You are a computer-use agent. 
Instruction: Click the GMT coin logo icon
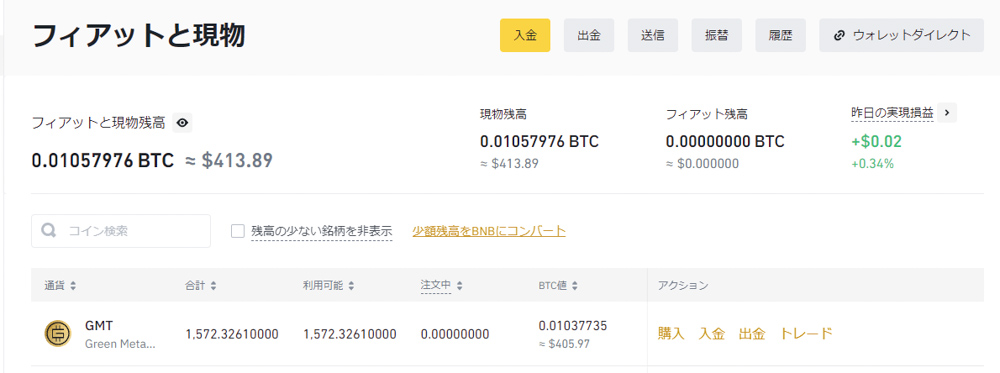[58, 333]
